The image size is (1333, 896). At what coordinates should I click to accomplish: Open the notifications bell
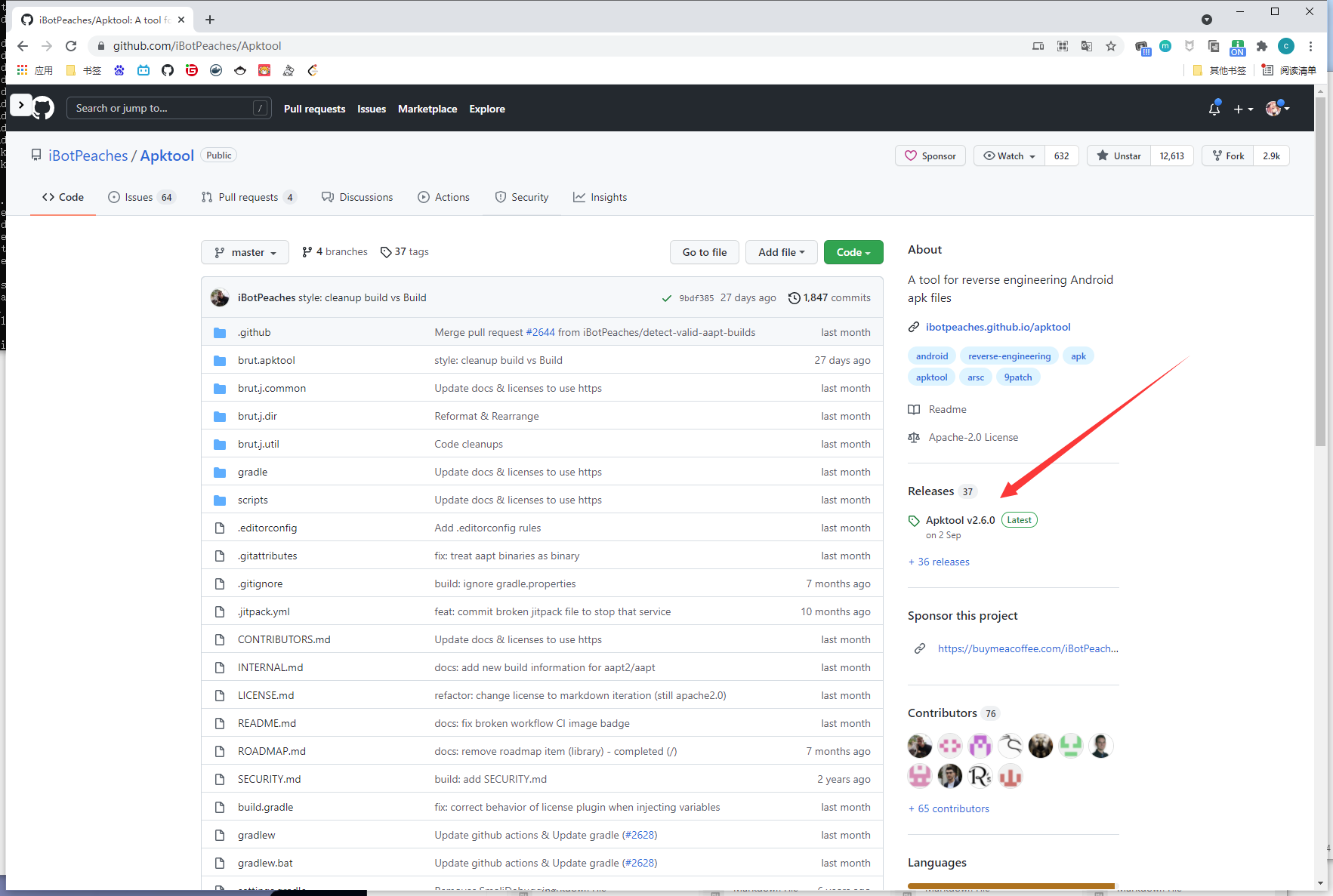[1214, 109]
